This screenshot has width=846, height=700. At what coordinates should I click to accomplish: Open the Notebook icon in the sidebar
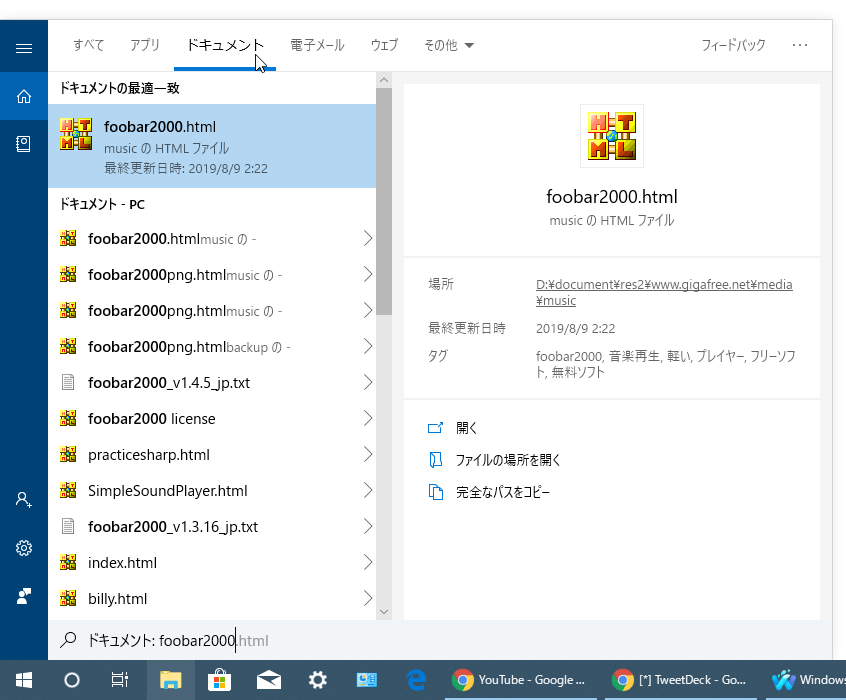pos(24,144)
